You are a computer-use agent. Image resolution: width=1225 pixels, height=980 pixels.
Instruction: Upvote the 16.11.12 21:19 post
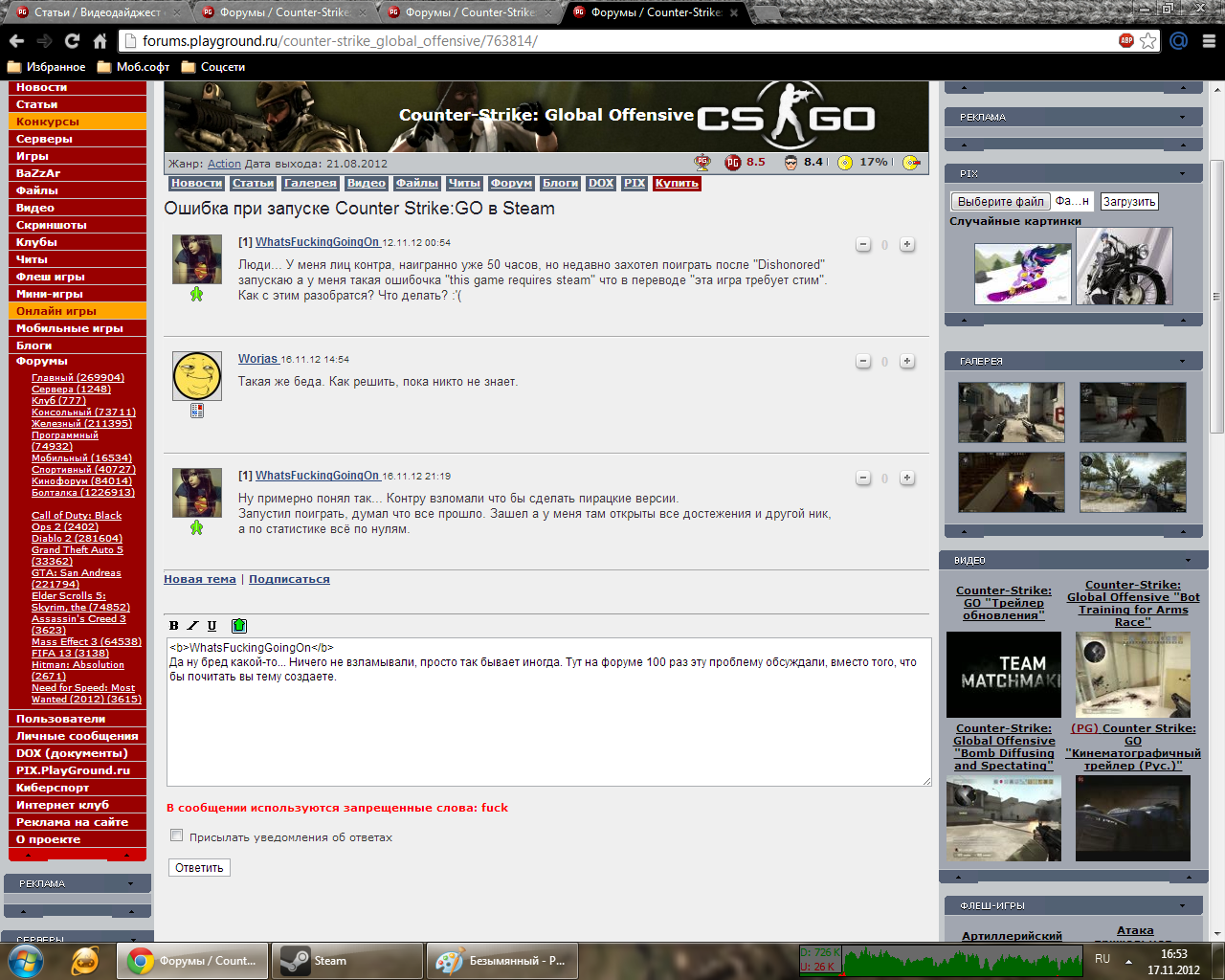907,478
